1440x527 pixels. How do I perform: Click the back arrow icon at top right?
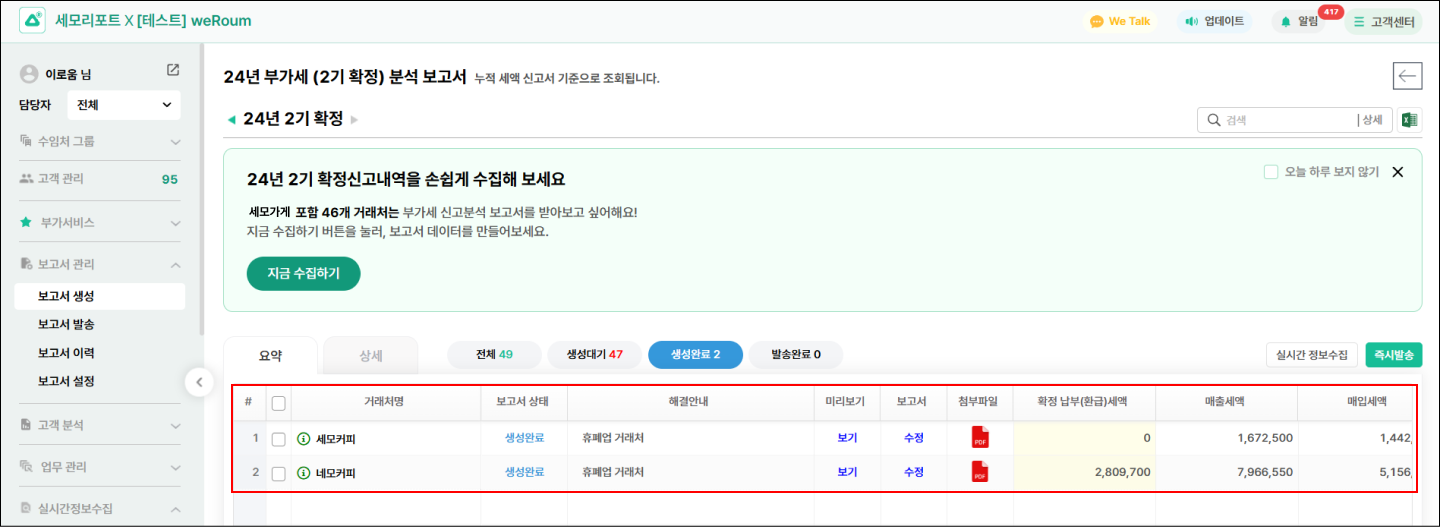point(1407,76)
